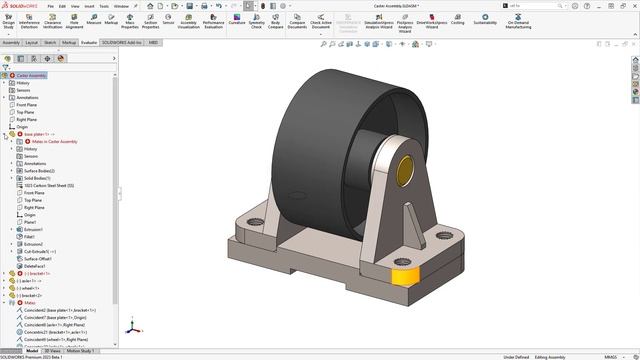Screen dimensions: 640x360
Task: Click the tree filter funnel
Action: 5,67
